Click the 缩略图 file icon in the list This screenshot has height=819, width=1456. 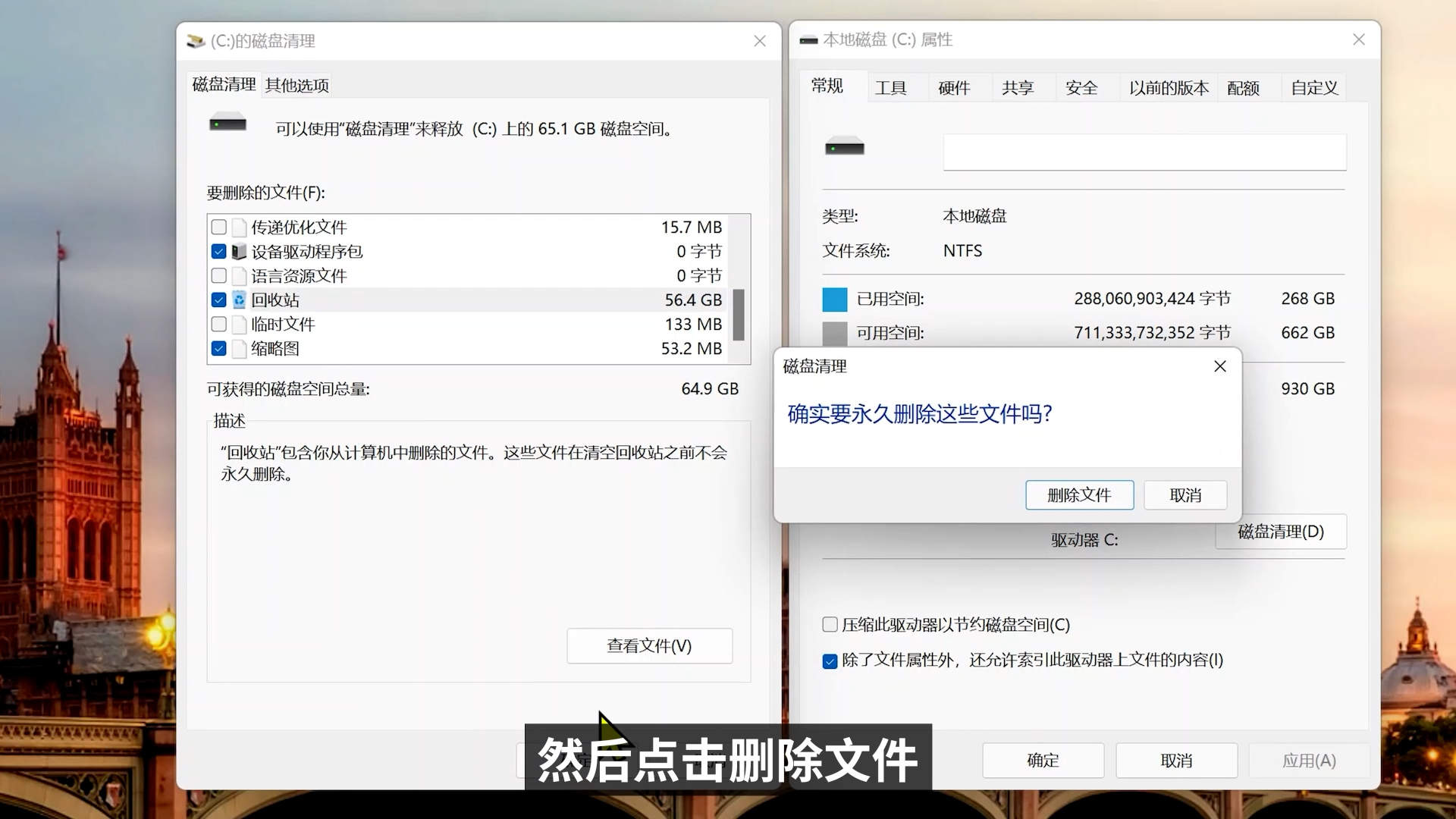[x=239, y=348]
